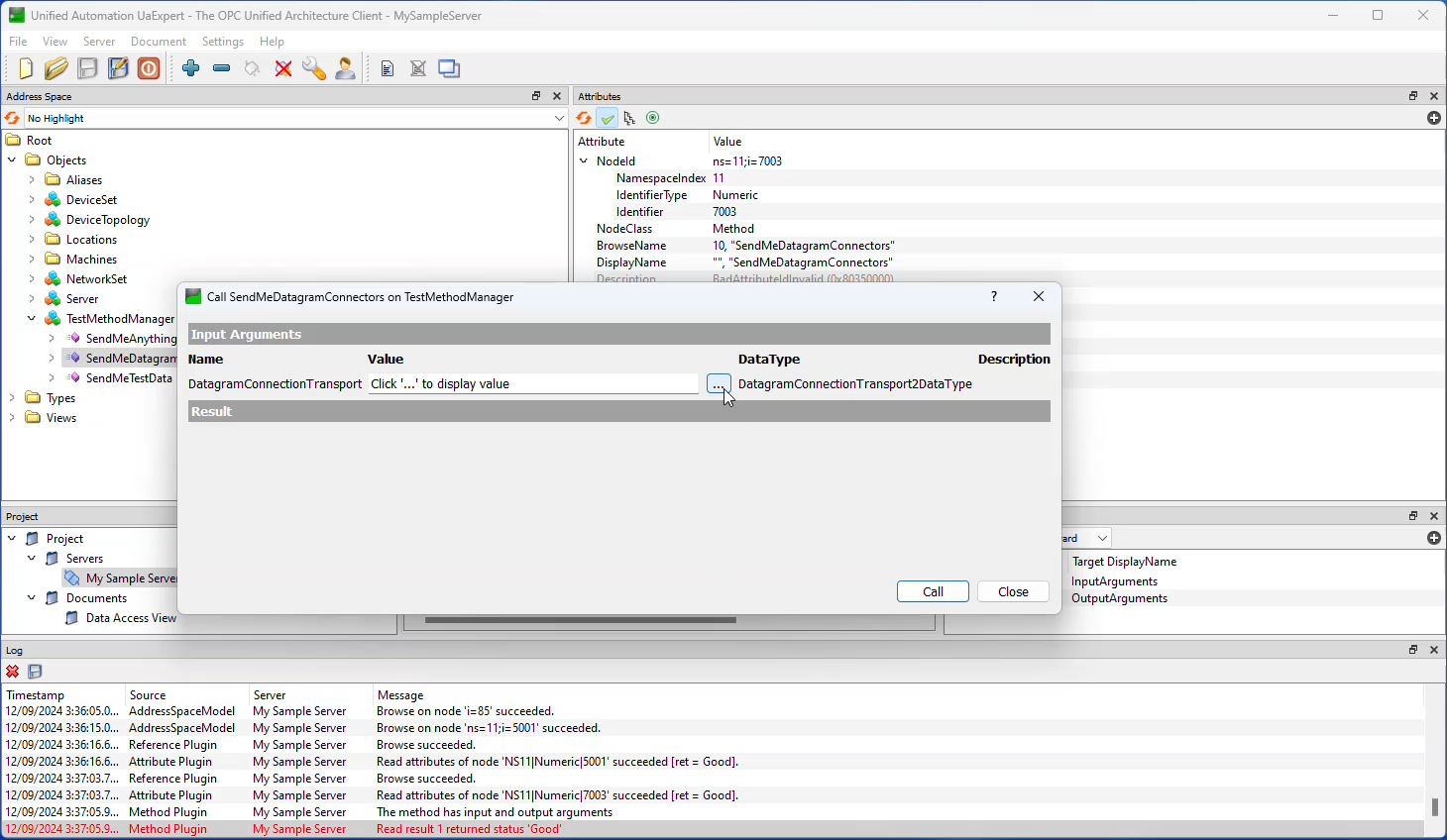
Task: Click the orange refresh icon in Attributes panel
Action: pyautogui.click(x=584, y=118)
